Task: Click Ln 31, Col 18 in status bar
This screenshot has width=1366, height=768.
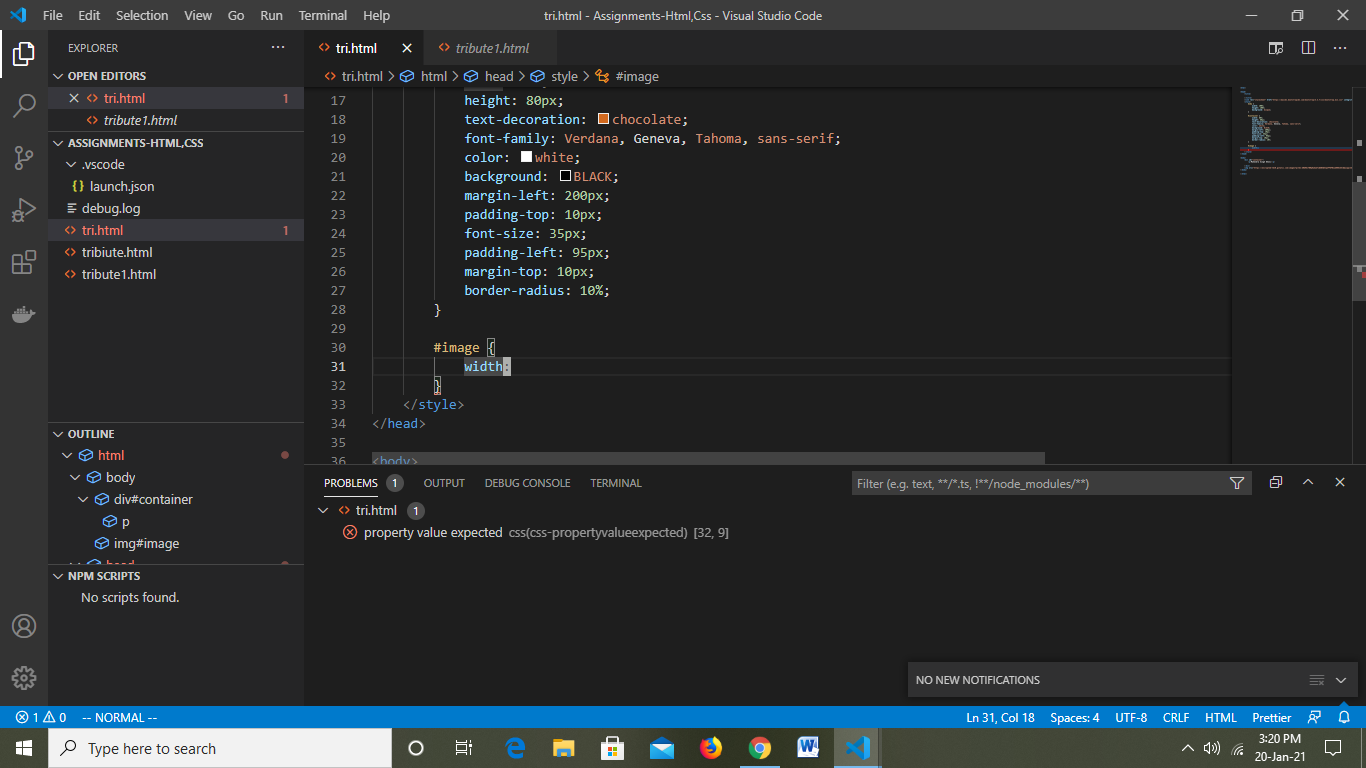Action: (1000, 717)
